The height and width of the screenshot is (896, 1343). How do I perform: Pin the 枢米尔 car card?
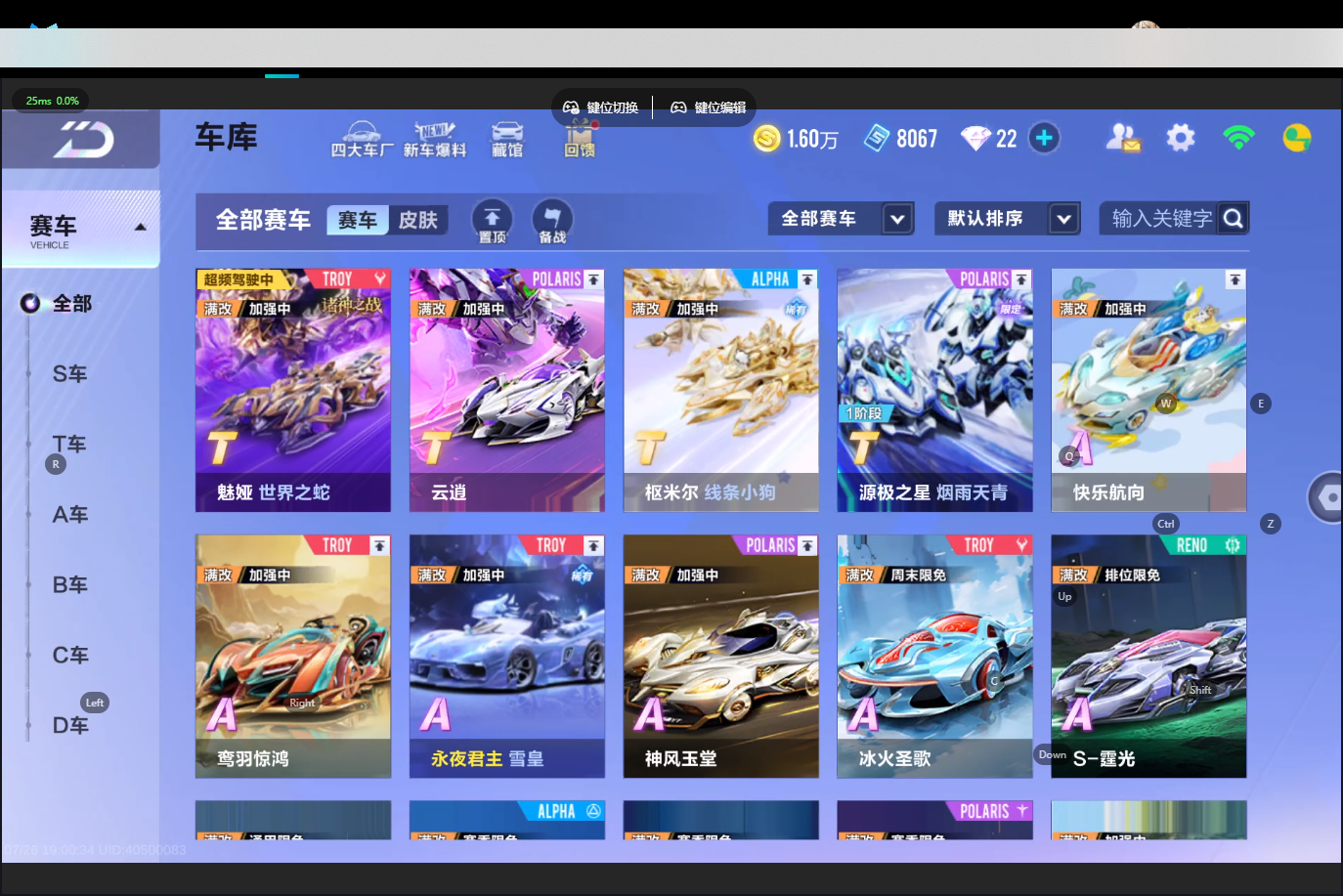pos(807,279)
